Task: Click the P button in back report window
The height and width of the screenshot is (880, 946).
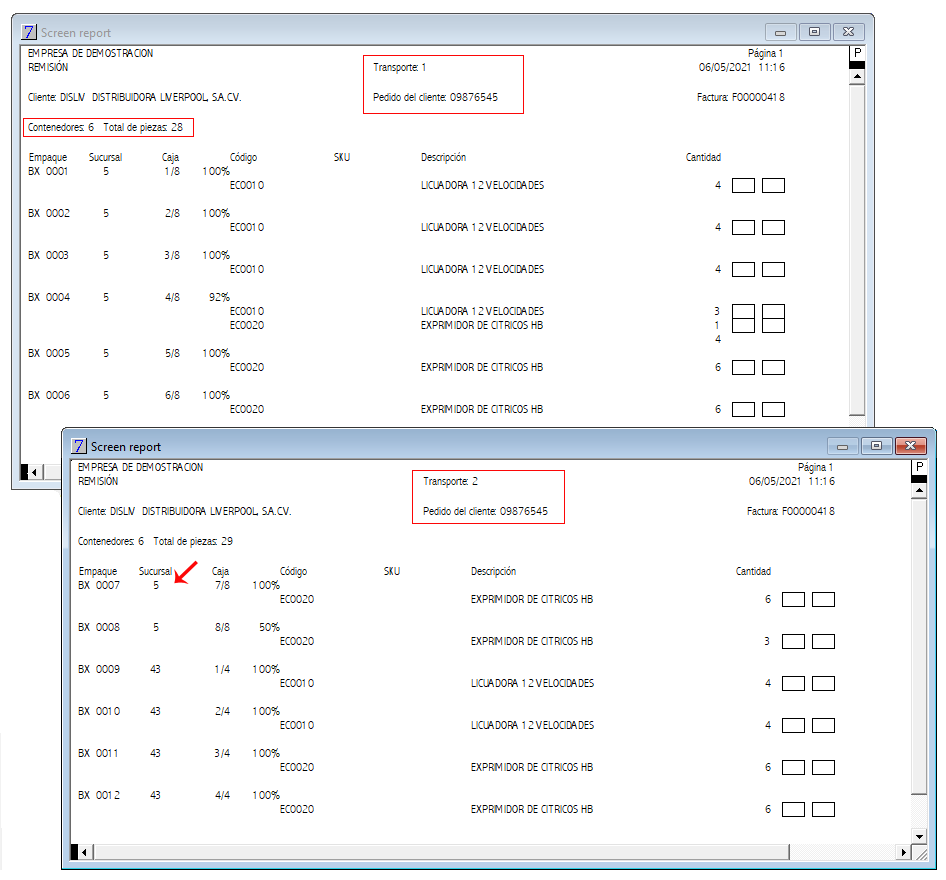Action: click(x=857, y=52)
